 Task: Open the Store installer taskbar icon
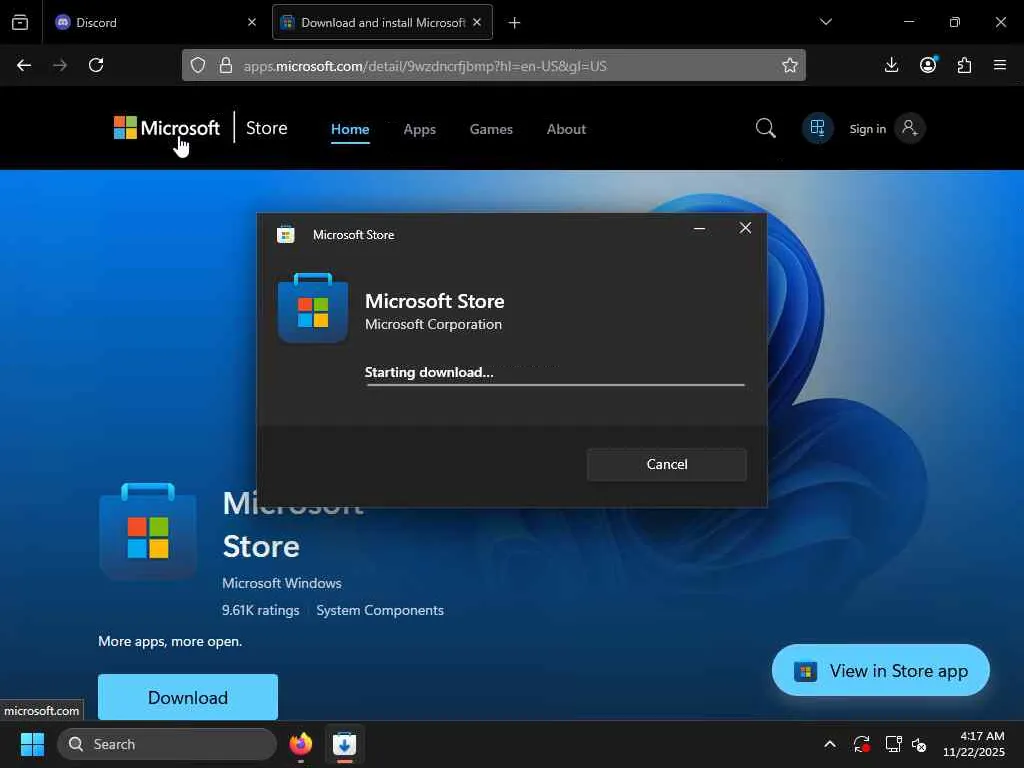[x=344, y=744]
